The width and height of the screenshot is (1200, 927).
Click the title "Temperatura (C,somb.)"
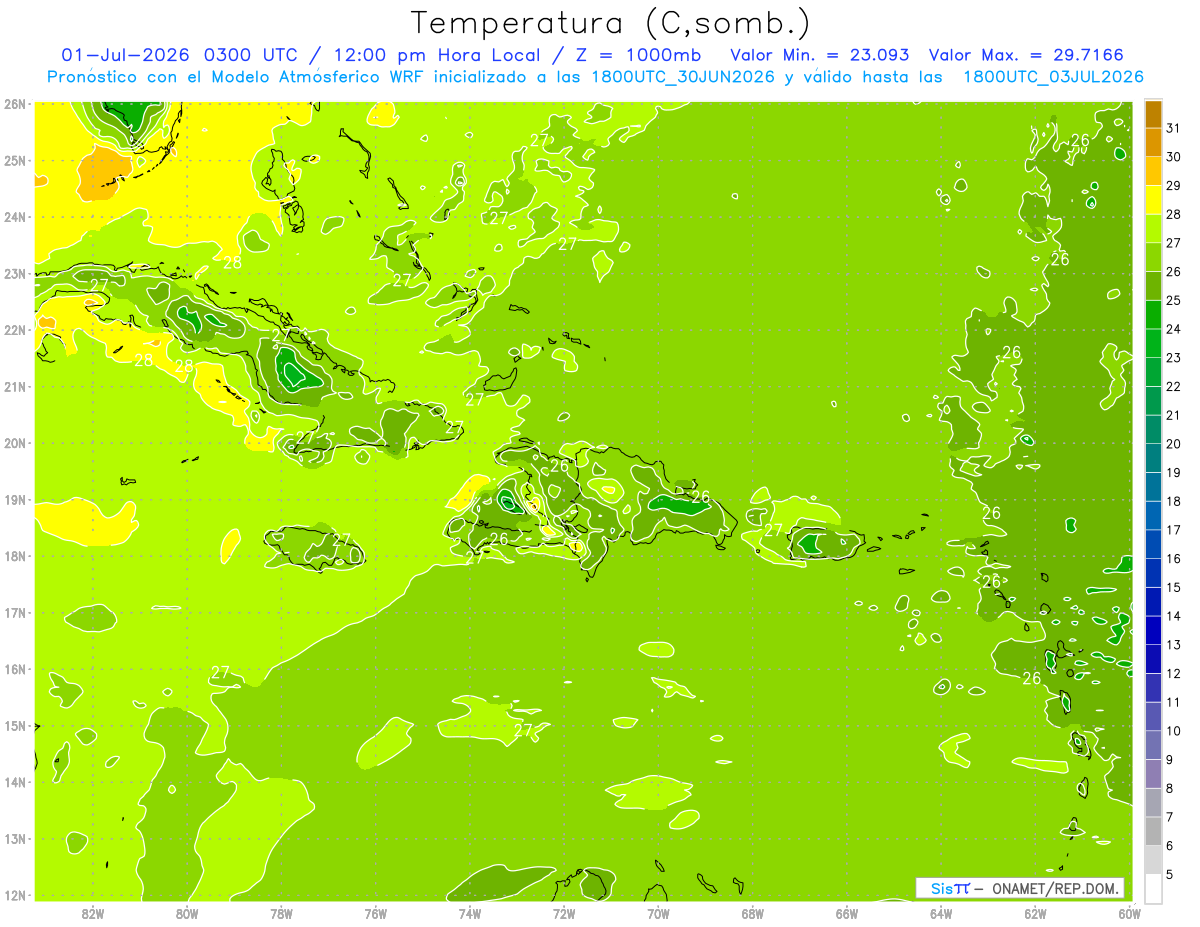[x=610, y=23]
